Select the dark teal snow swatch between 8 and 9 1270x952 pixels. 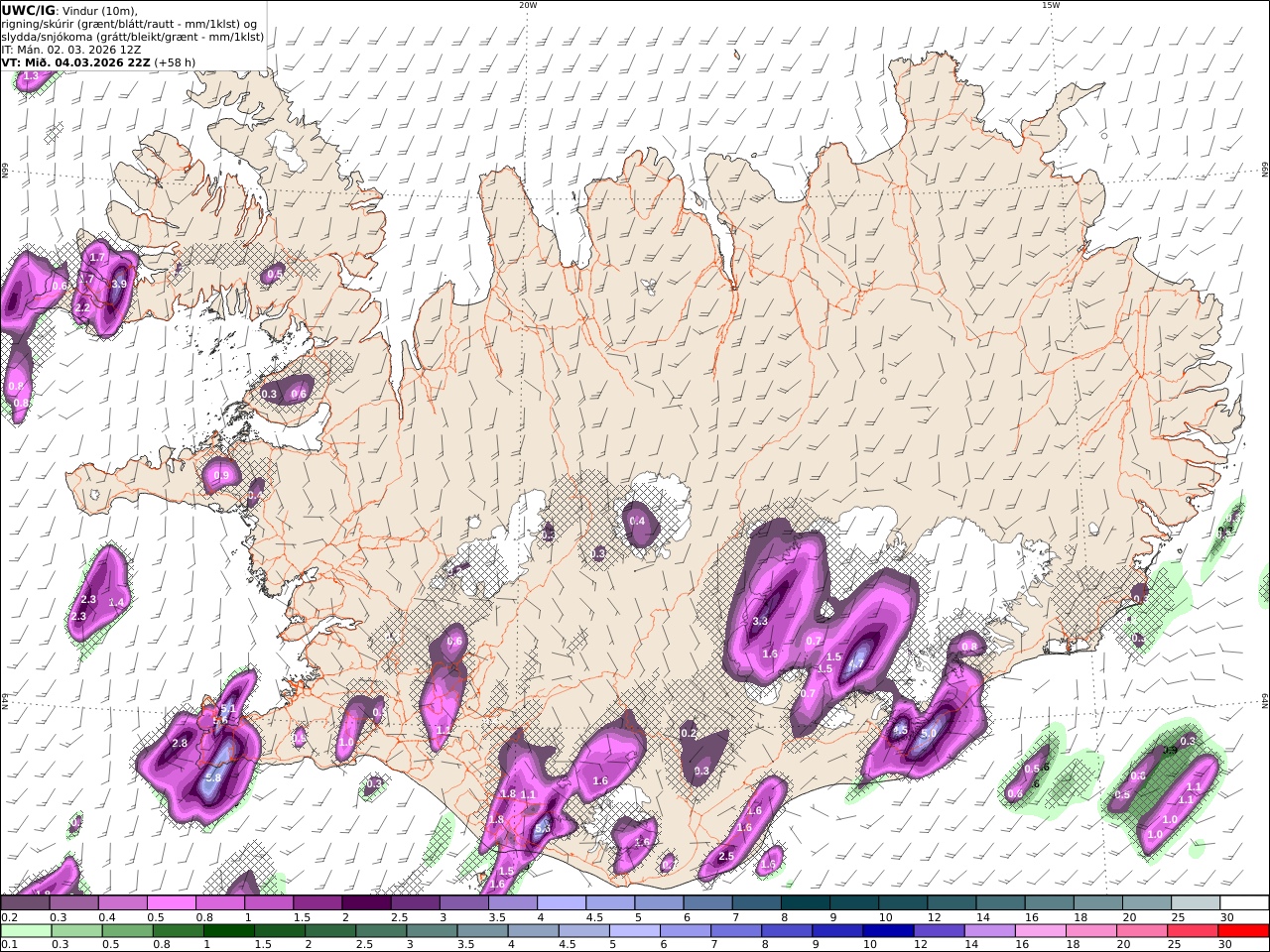pyautogui.click(x=805, y=902)
